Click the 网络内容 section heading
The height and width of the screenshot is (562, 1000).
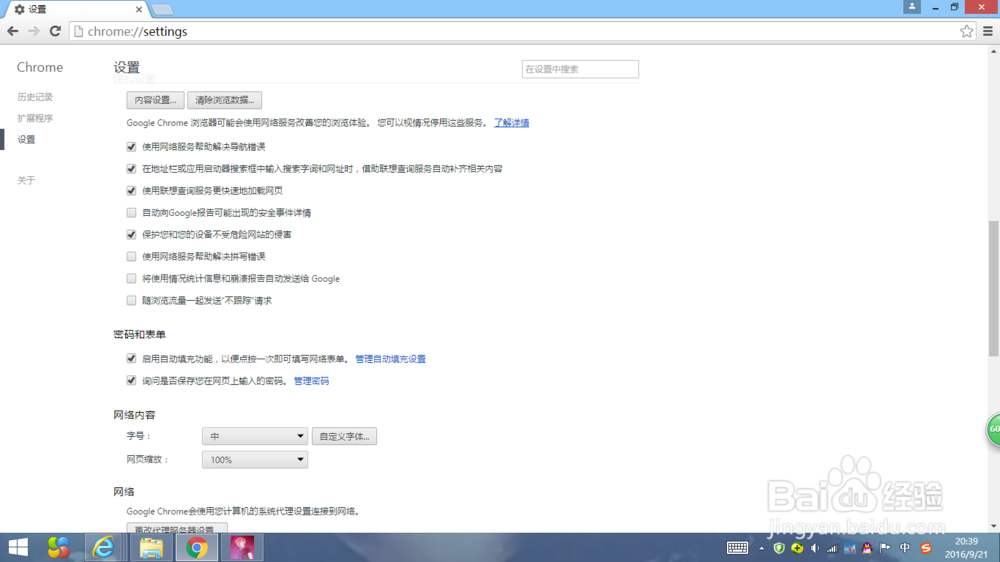click(135, 415)
